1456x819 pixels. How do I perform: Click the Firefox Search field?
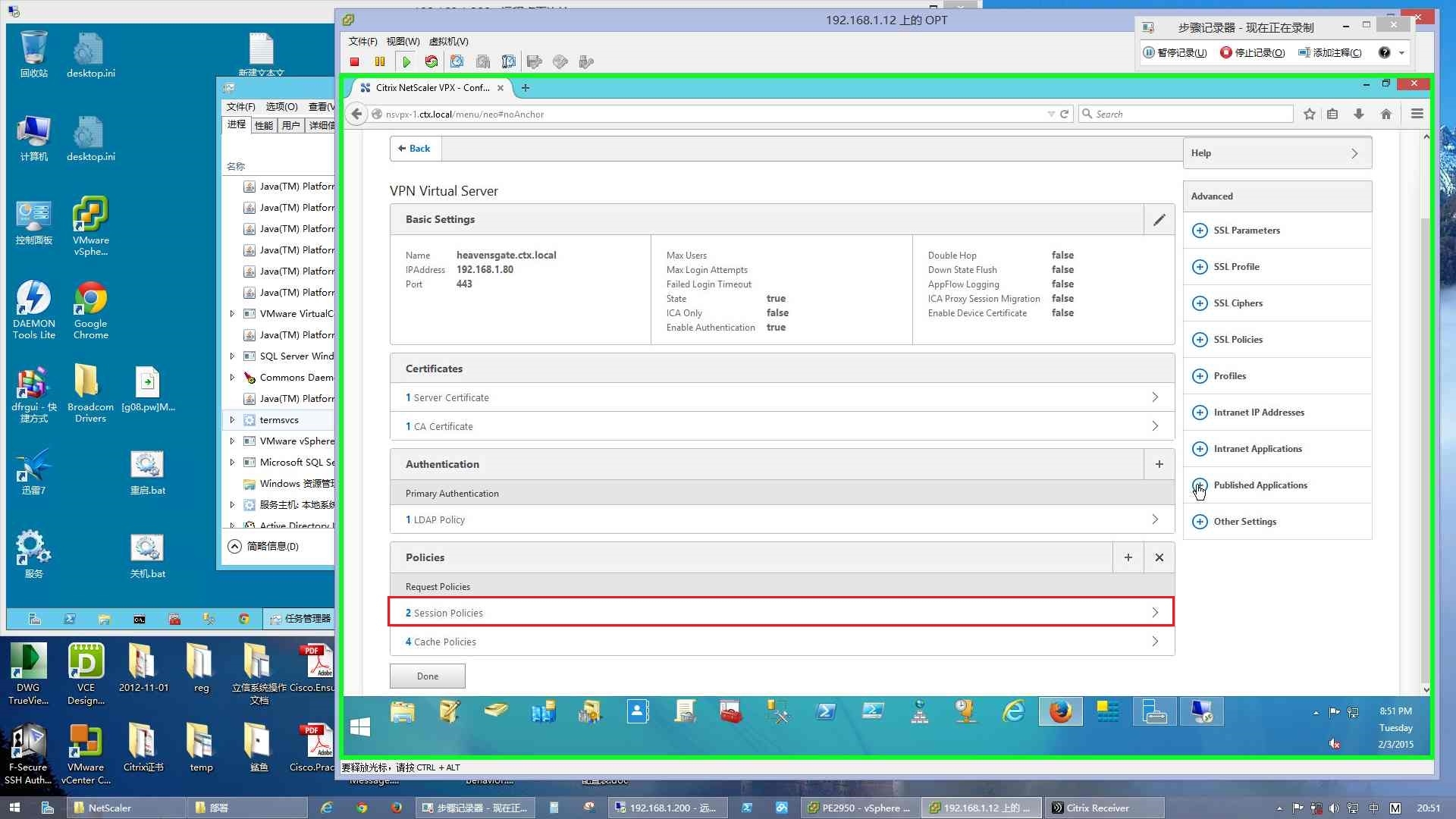click(1186, 114)
